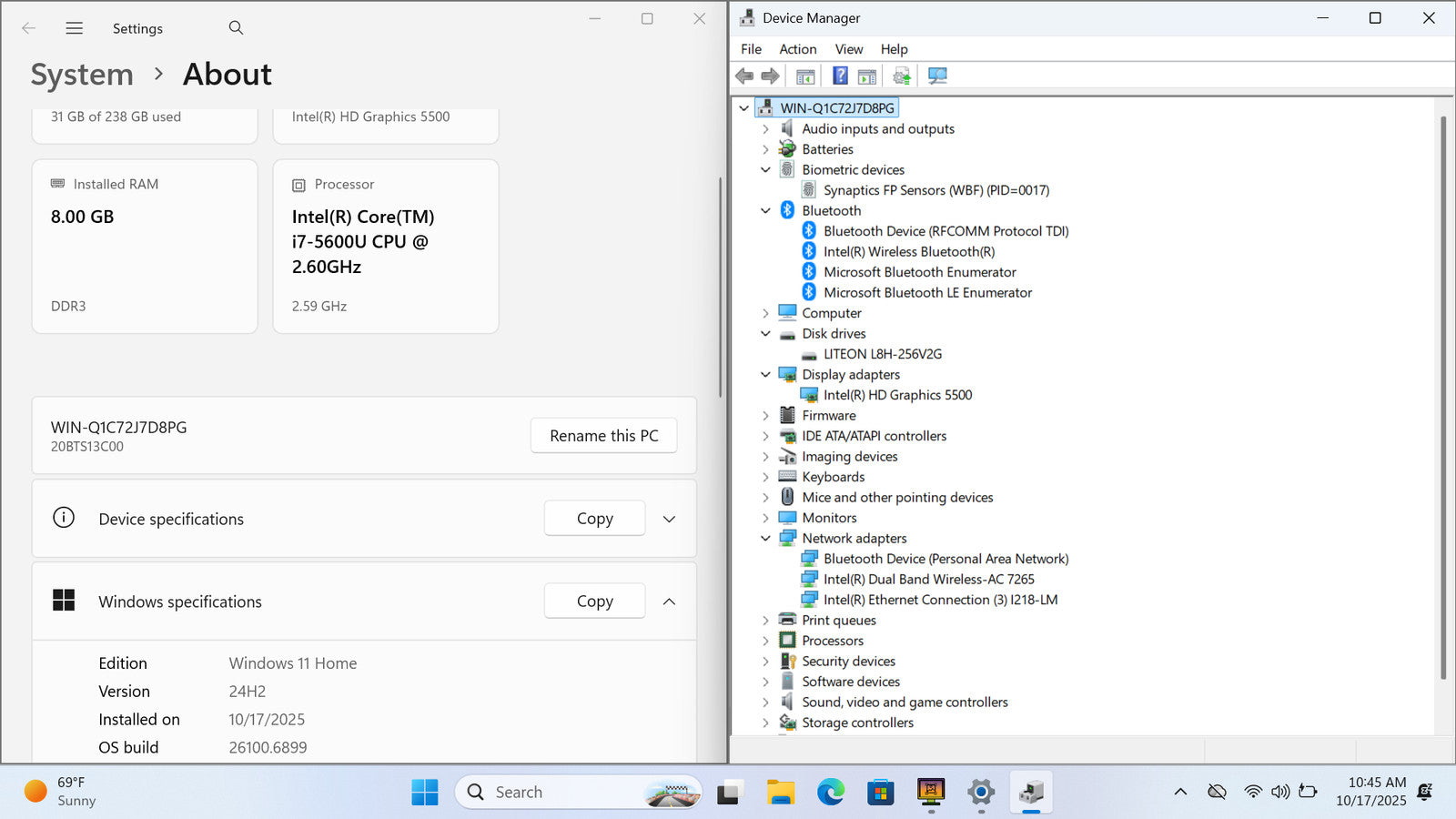Open the View menu in Device Manager
Screen dimensions: 1456x819
click(x=848, y=49)
